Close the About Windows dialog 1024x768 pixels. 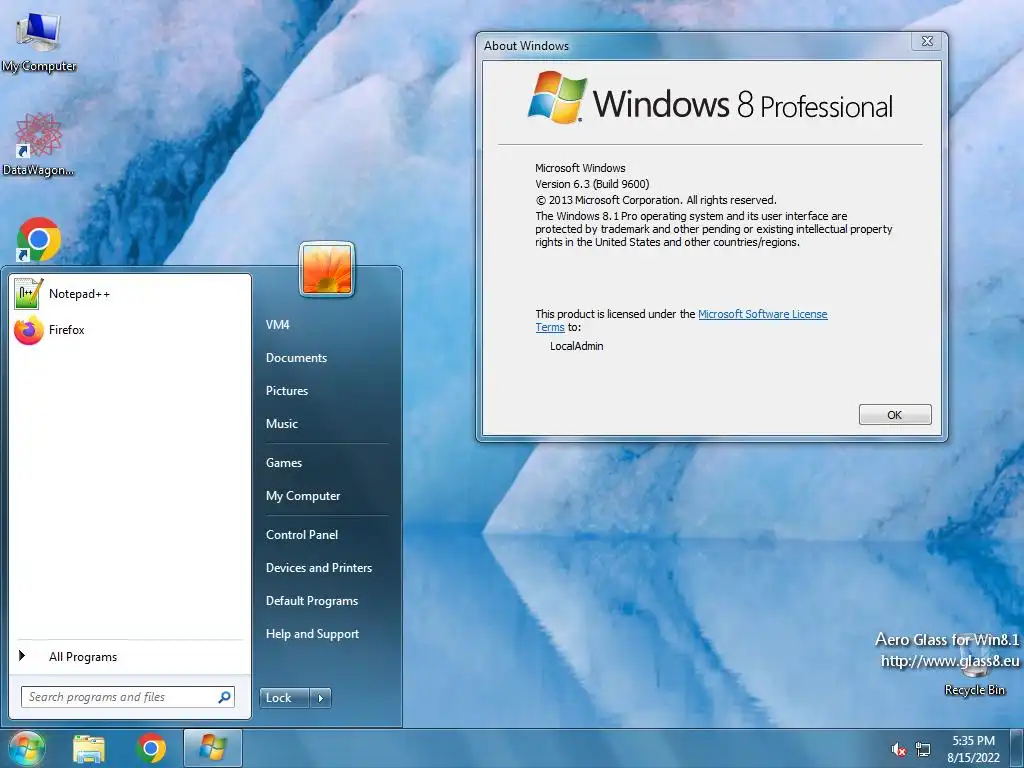pyautogui.click(x=927, y=41)
